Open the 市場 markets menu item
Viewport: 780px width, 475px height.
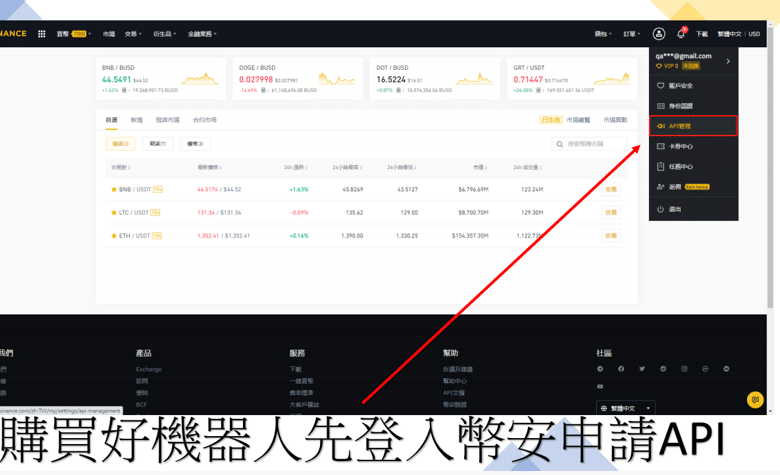coord(108,34)
